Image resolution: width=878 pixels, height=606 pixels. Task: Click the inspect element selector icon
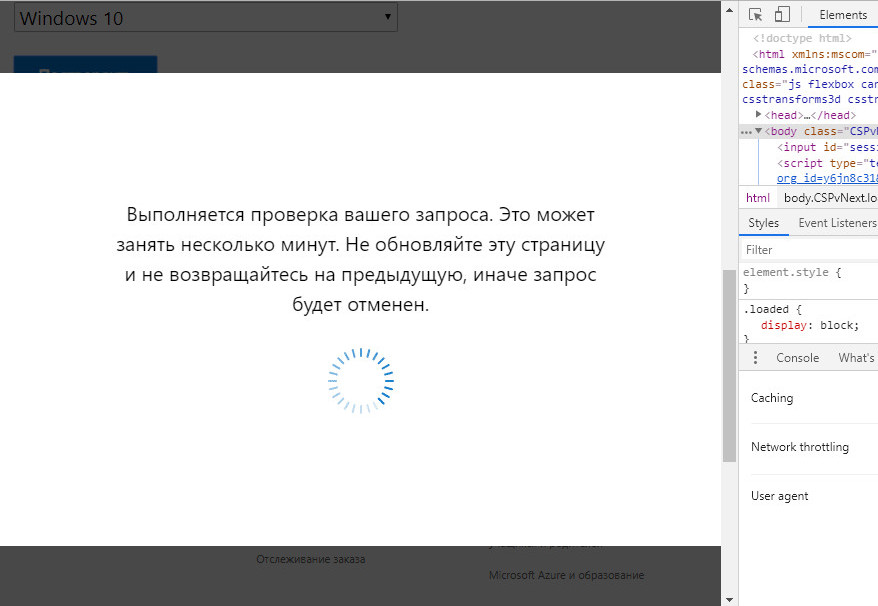click(x=755, y=15)
